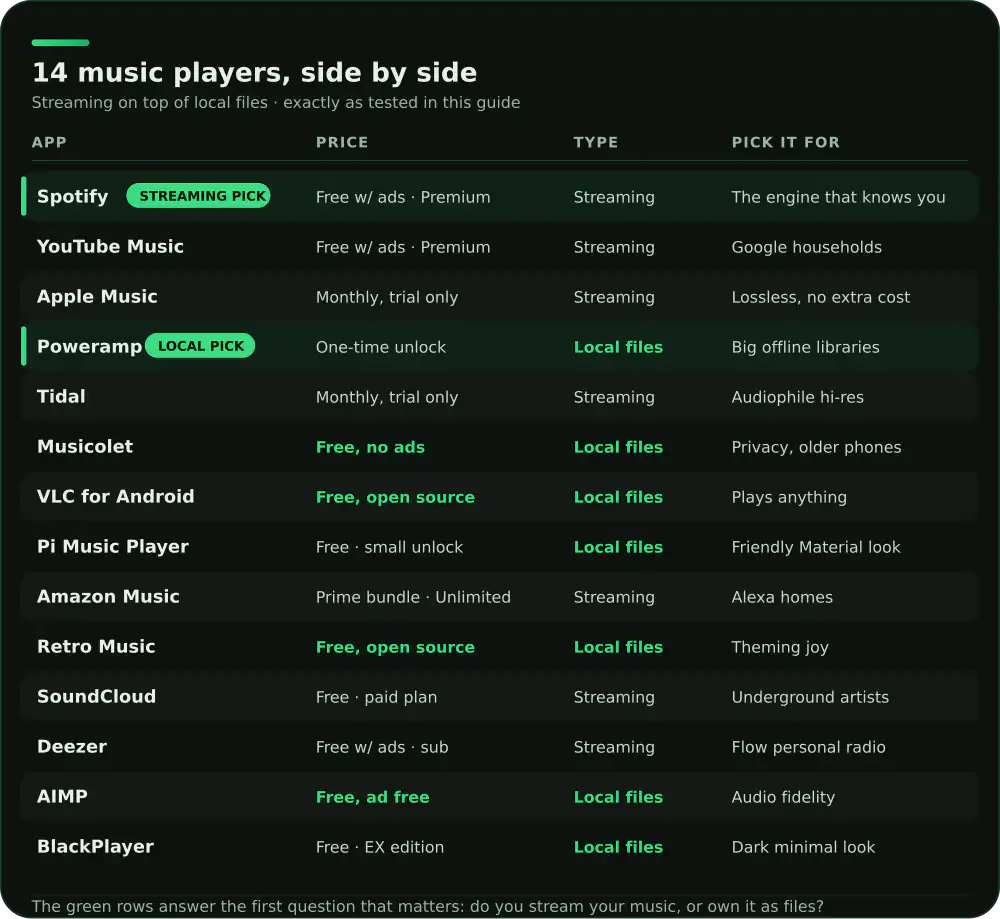Select the YouTube Music app name
Viewport: 1000px width, 919px height.
point(110,246)
